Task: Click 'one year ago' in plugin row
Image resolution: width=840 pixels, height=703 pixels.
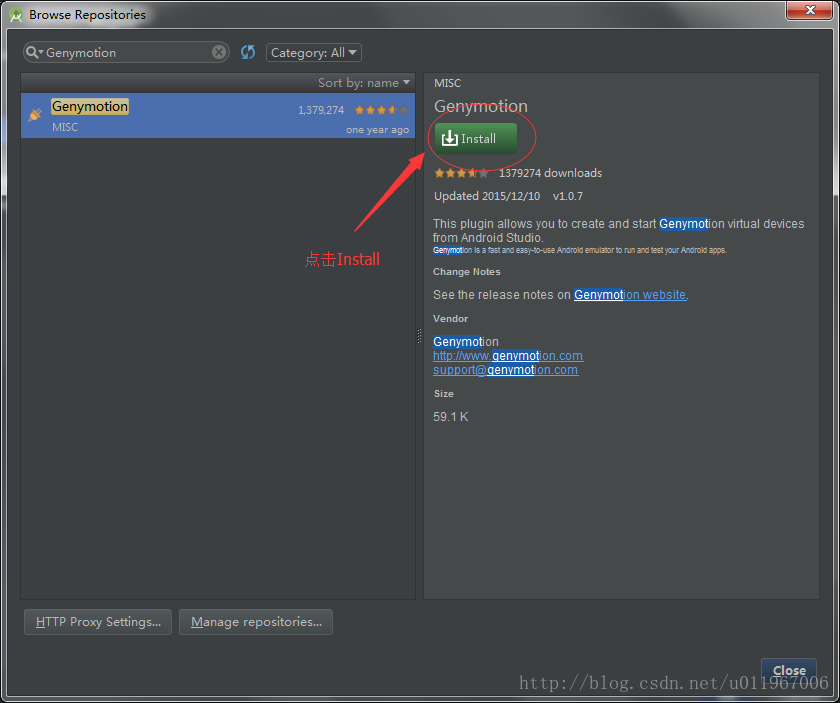Action: pos(377,130)
